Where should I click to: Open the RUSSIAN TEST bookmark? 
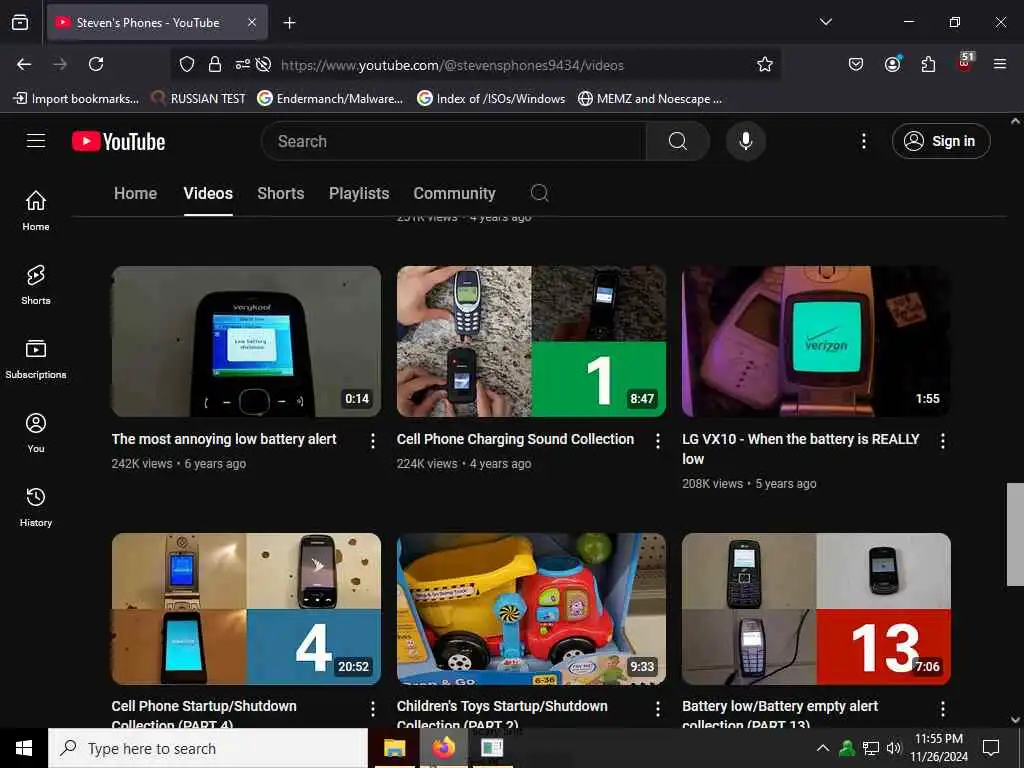(198, 99)
